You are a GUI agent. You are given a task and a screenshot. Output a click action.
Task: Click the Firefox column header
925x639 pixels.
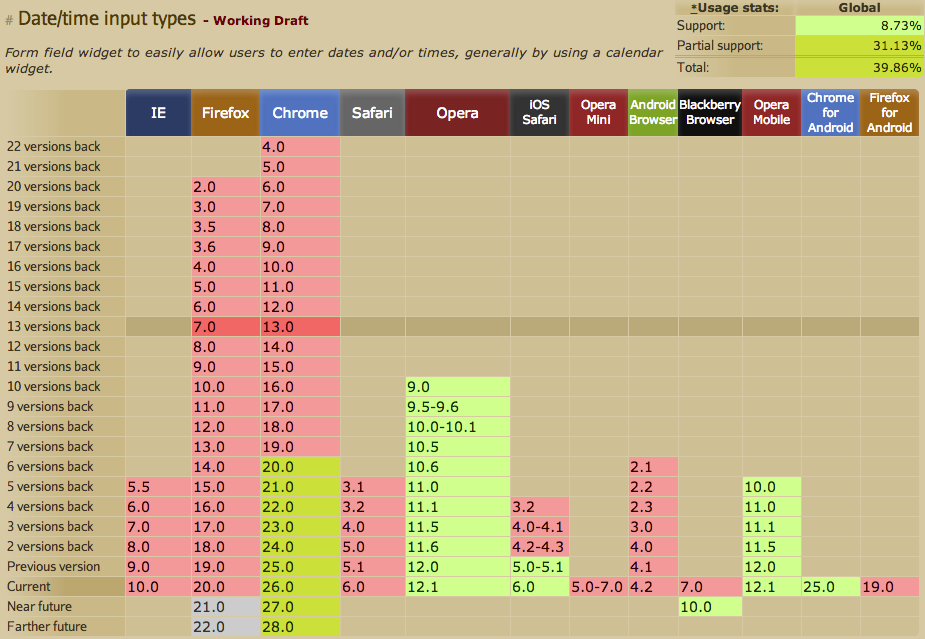225,113
